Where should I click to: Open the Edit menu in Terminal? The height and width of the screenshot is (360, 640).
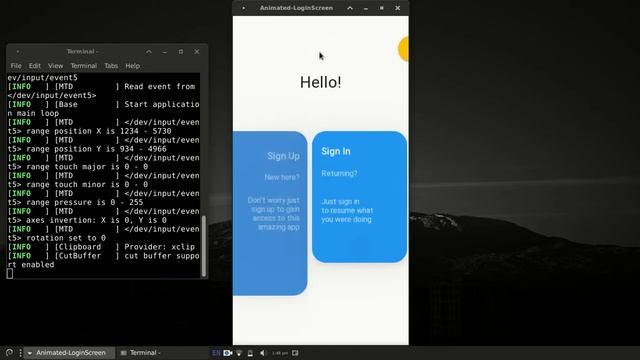[35, 66]
